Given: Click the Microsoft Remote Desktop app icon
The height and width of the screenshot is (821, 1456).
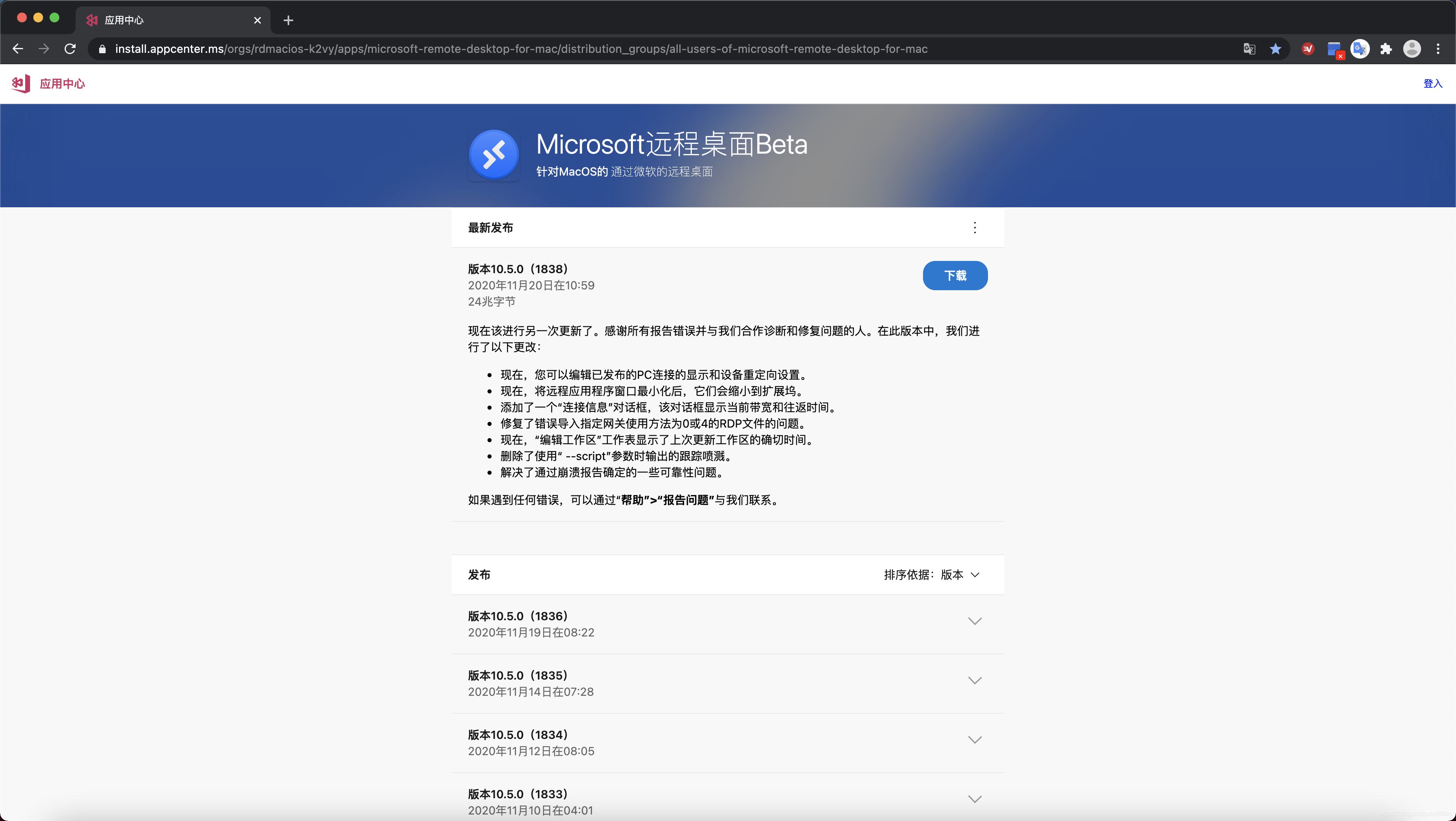Looking at the screenshot, I should pos(494,155).
